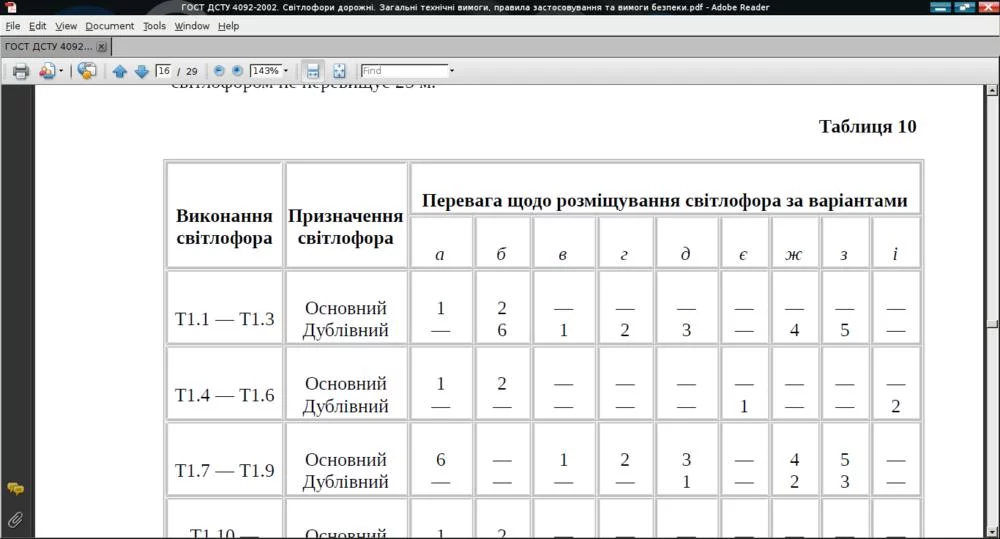Close the ГОСТ ДСТУ 4092 tab
This screenshot has width=1000, height=539.
tap(101, 47)
